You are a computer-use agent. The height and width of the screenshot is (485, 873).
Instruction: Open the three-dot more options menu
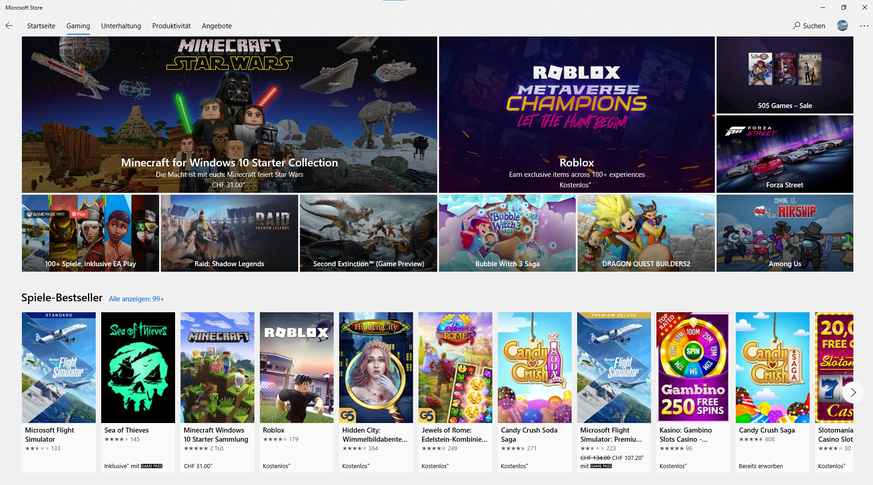pos(864,26)
